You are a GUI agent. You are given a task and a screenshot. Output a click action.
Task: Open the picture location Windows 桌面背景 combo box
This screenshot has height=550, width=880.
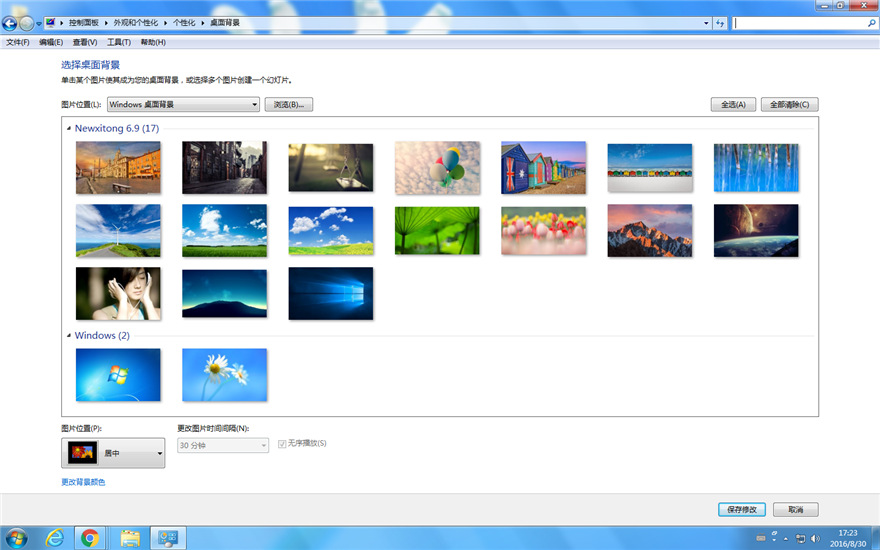(183, 104)
